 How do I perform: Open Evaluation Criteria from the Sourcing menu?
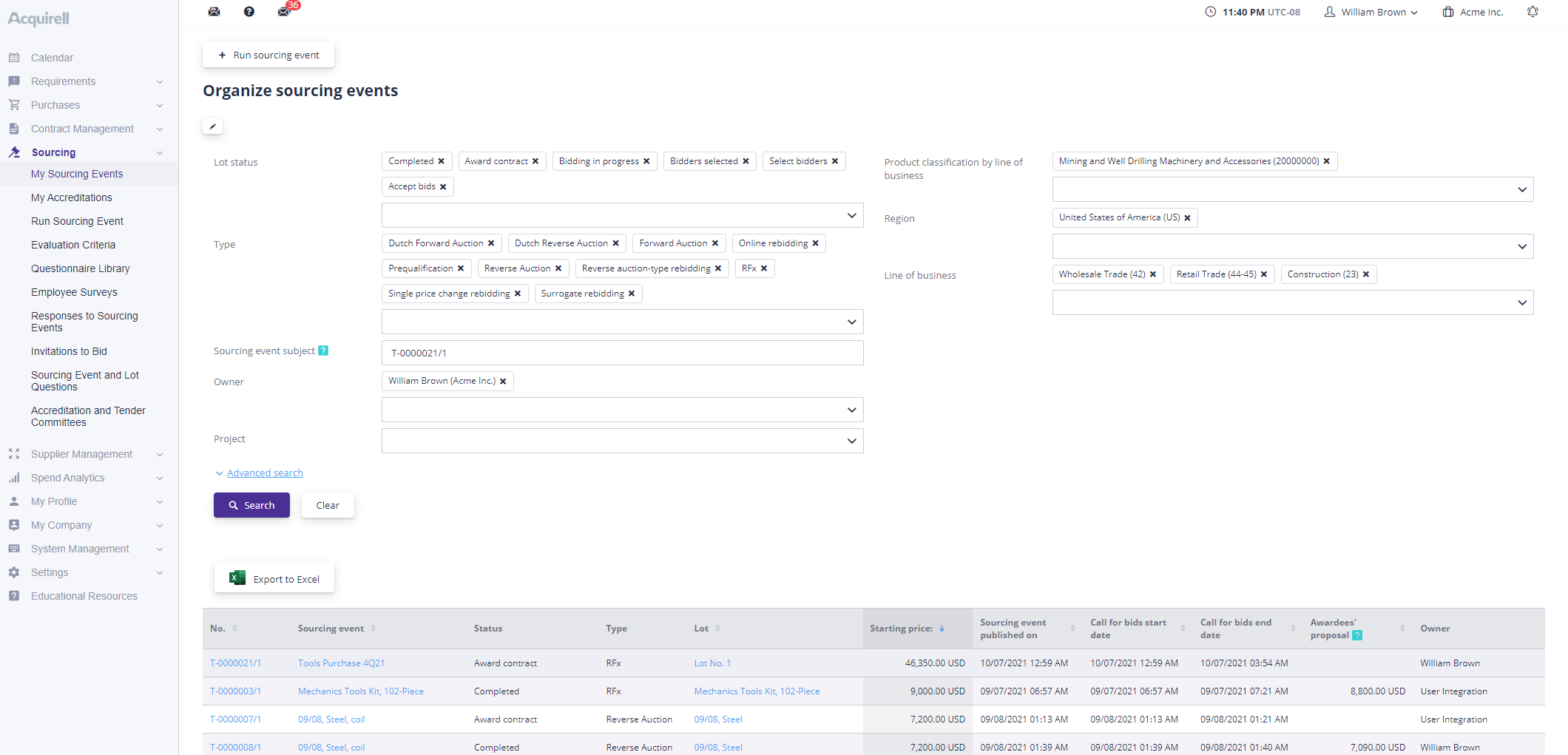click(73, 244)
